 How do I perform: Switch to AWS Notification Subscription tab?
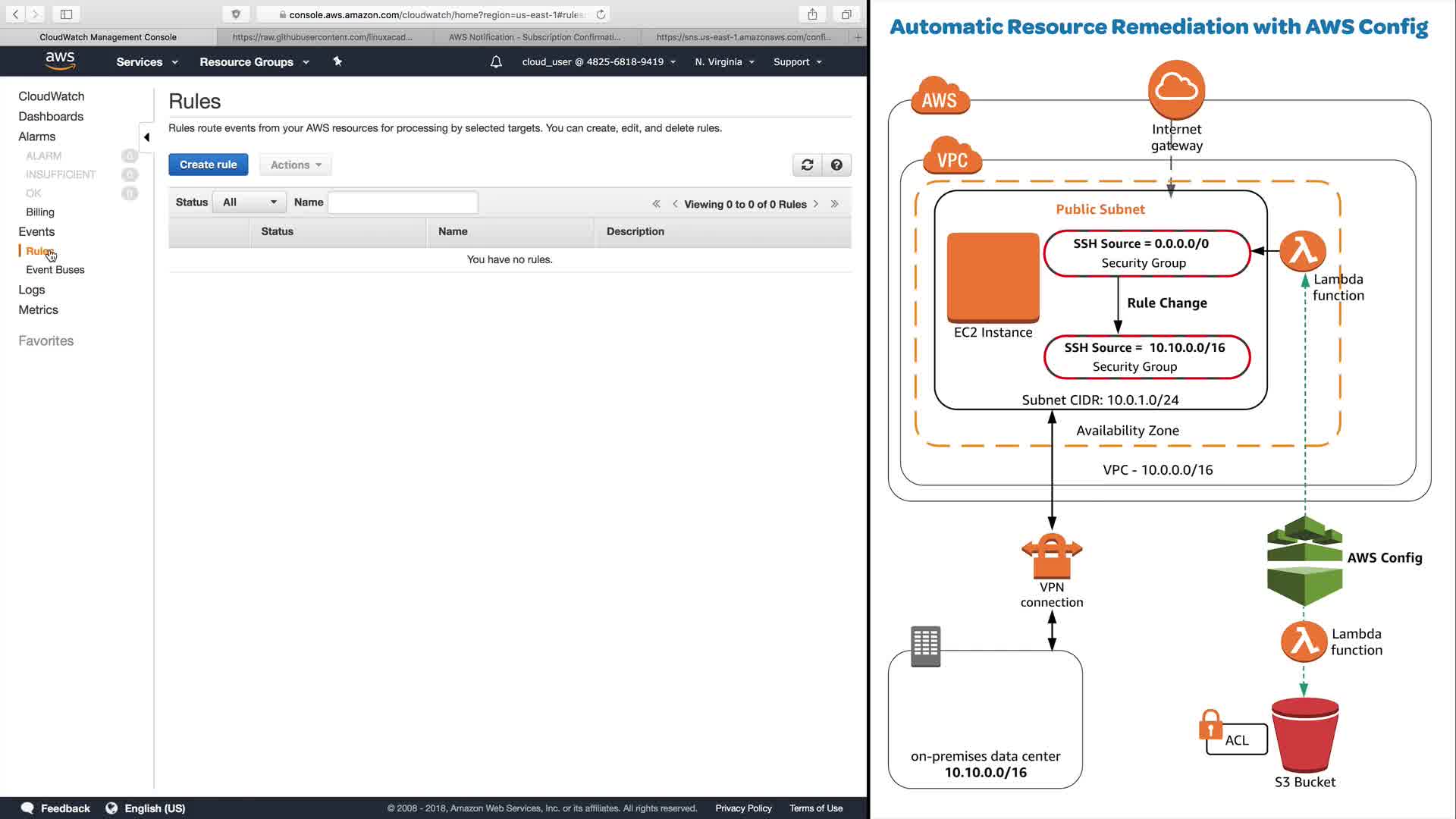535,37
